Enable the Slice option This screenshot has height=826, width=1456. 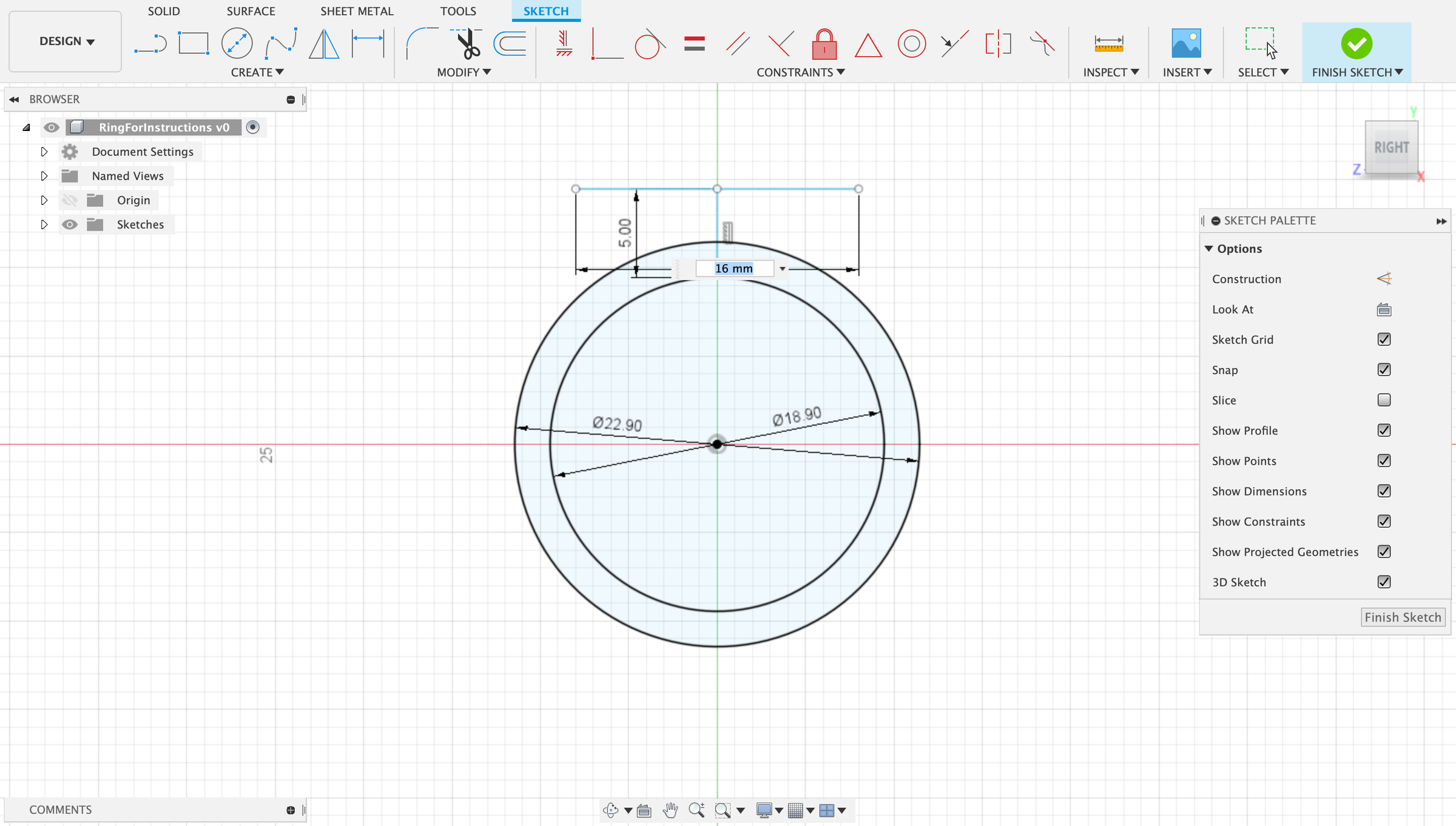coord(1384,400)
